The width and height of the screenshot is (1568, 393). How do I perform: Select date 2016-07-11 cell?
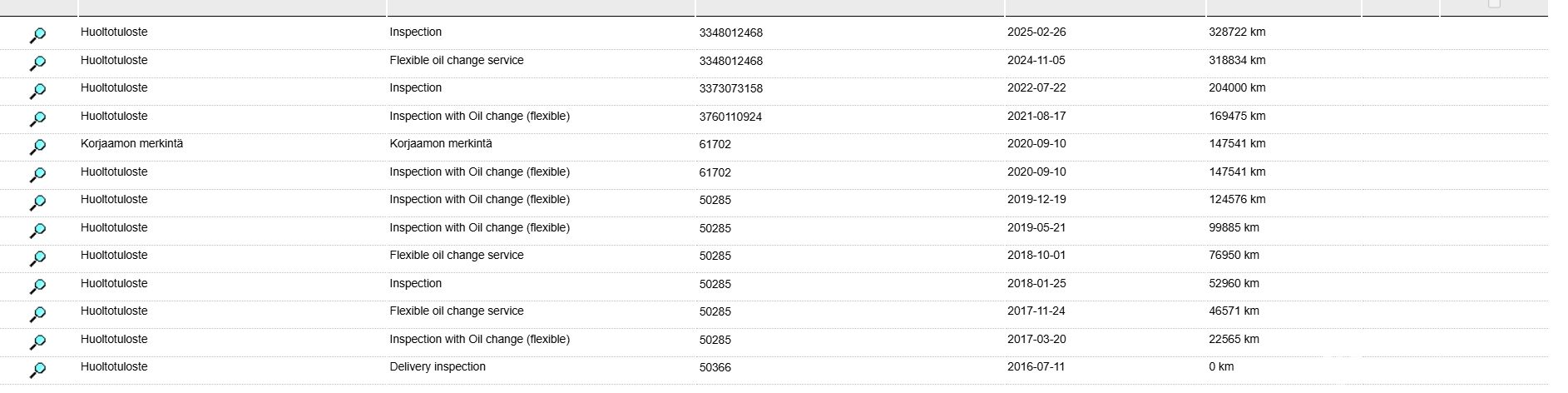(x=1036, y=366)
